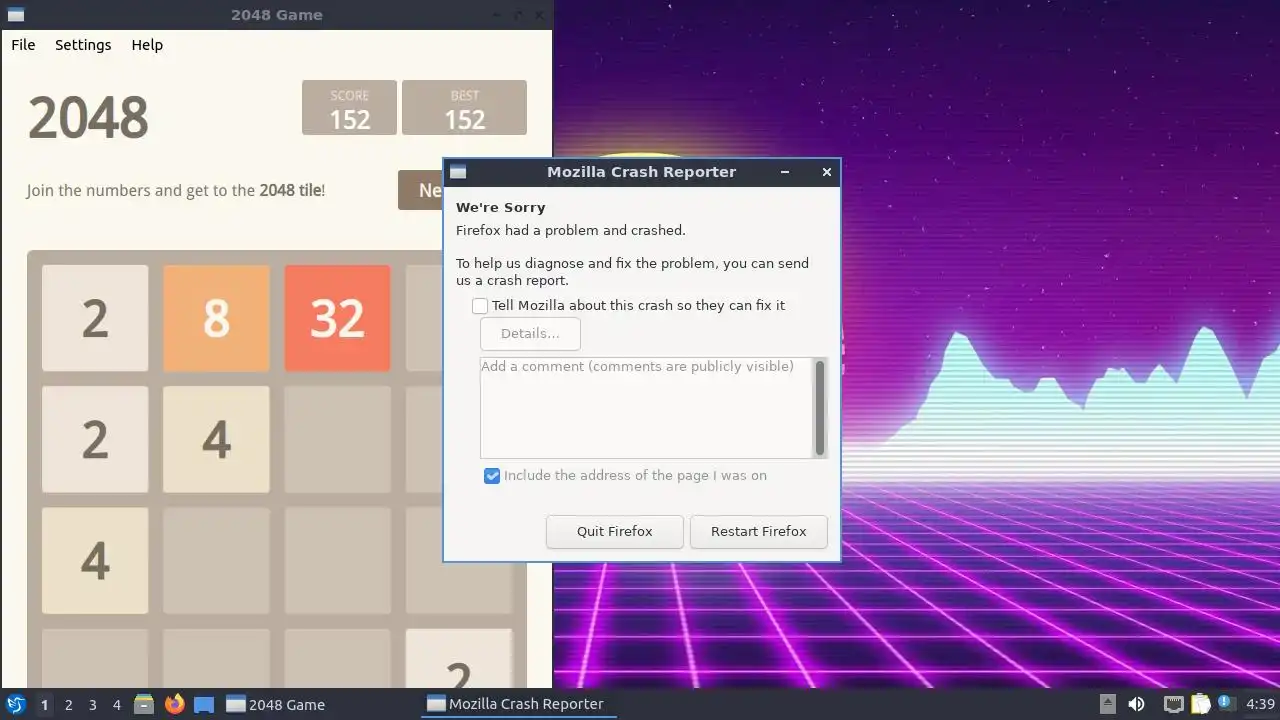
Task: Click the 4 tile in the second row
Action: point(216,439)
